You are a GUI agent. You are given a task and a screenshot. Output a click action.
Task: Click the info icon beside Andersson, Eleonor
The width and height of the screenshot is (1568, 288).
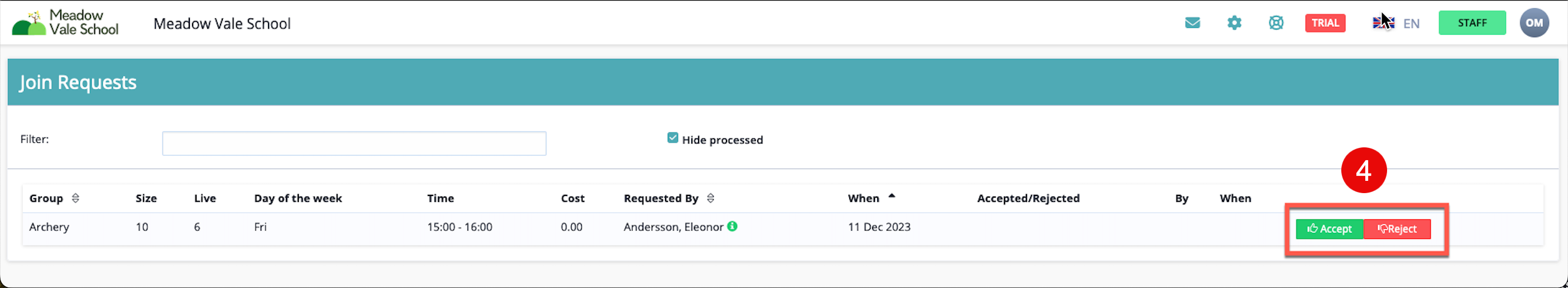click(732, 226)
